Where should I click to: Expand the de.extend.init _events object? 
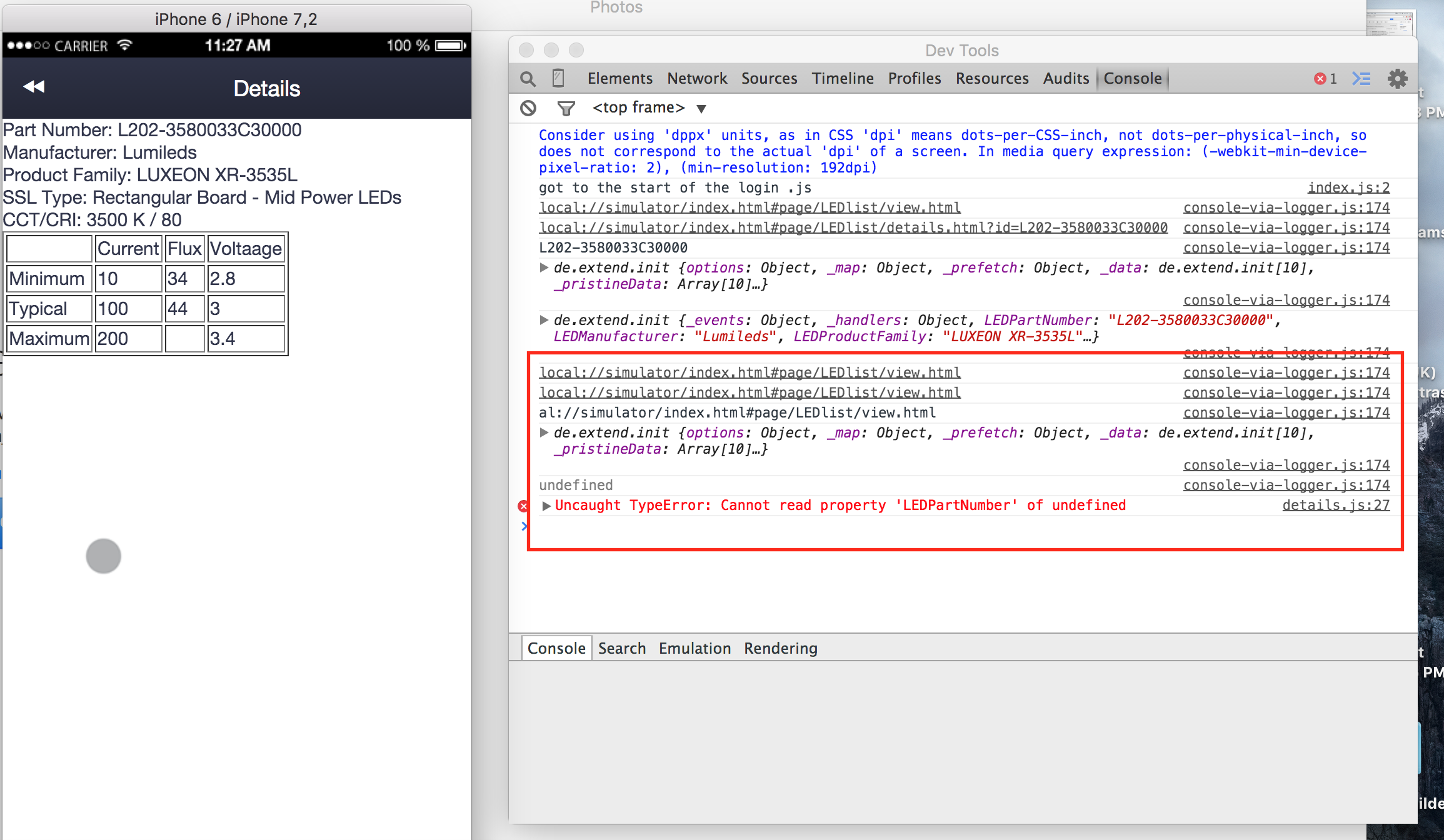(x=544, y=320)
